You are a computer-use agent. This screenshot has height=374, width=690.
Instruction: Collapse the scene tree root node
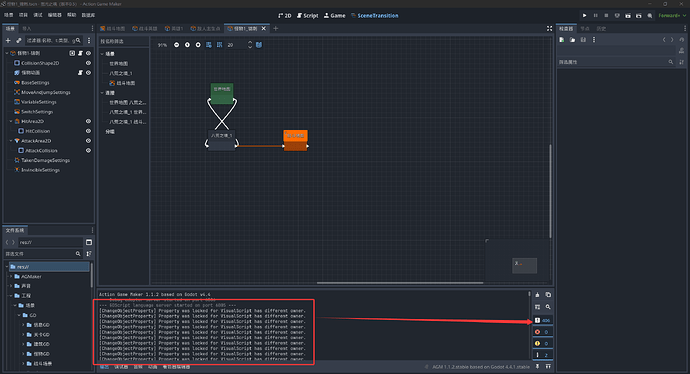[7, 53]
